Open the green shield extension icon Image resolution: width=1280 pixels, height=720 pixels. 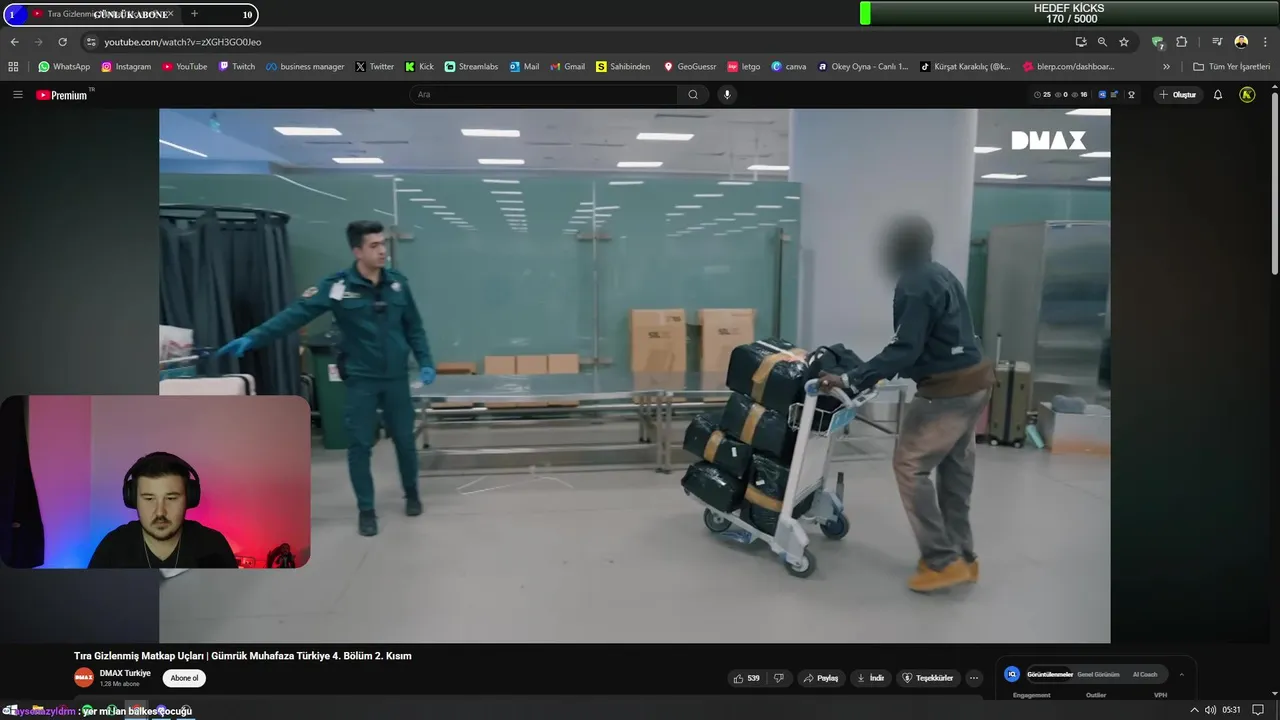point(1158,42)
